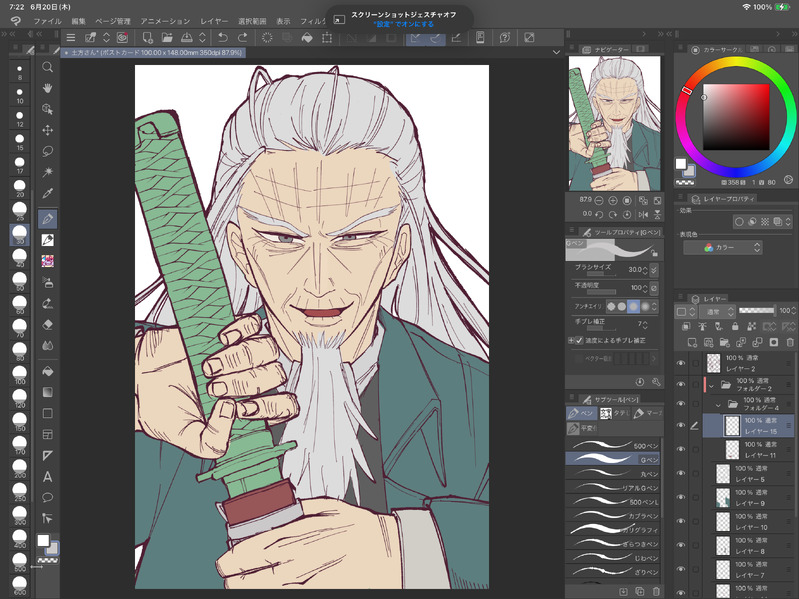799x599 pixels.
Task: Choose the Text tool
Action: coord(47,476)
